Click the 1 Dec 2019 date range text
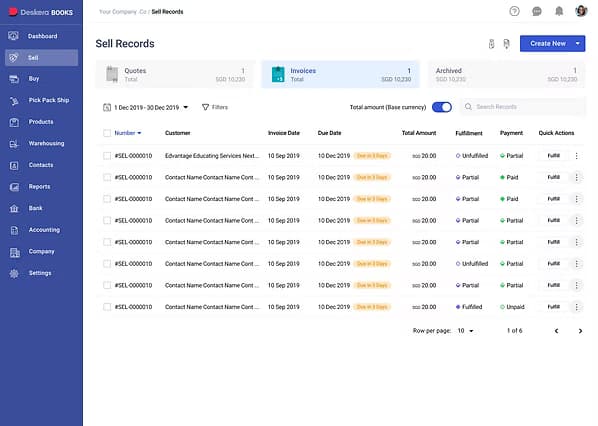The image size is (598, 426). click(146, 108)
